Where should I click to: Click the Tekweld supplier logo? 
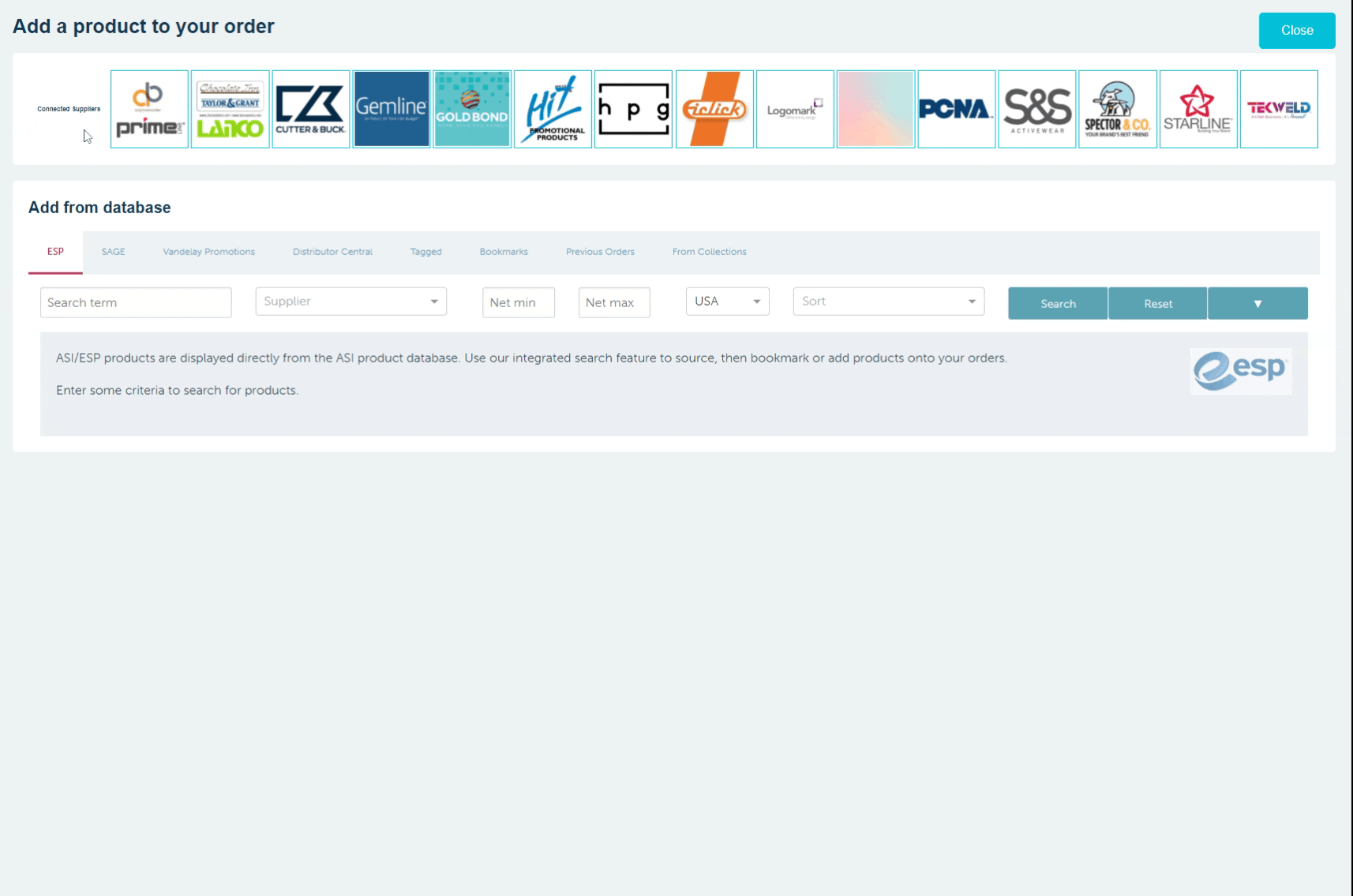(x=1279, y=109)
